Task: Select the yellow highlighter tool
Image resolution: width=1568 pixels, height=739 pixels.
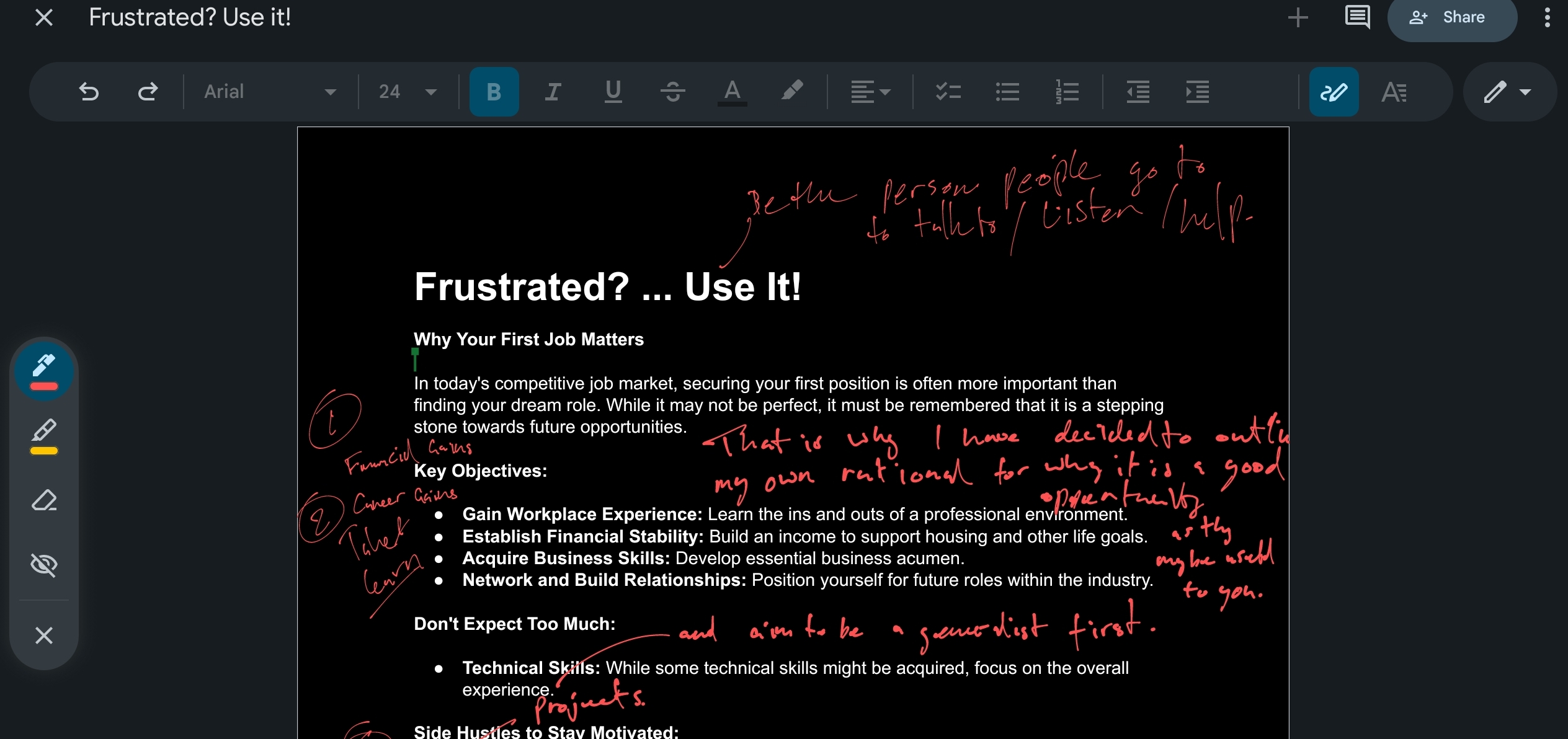Action: [43, 436]
